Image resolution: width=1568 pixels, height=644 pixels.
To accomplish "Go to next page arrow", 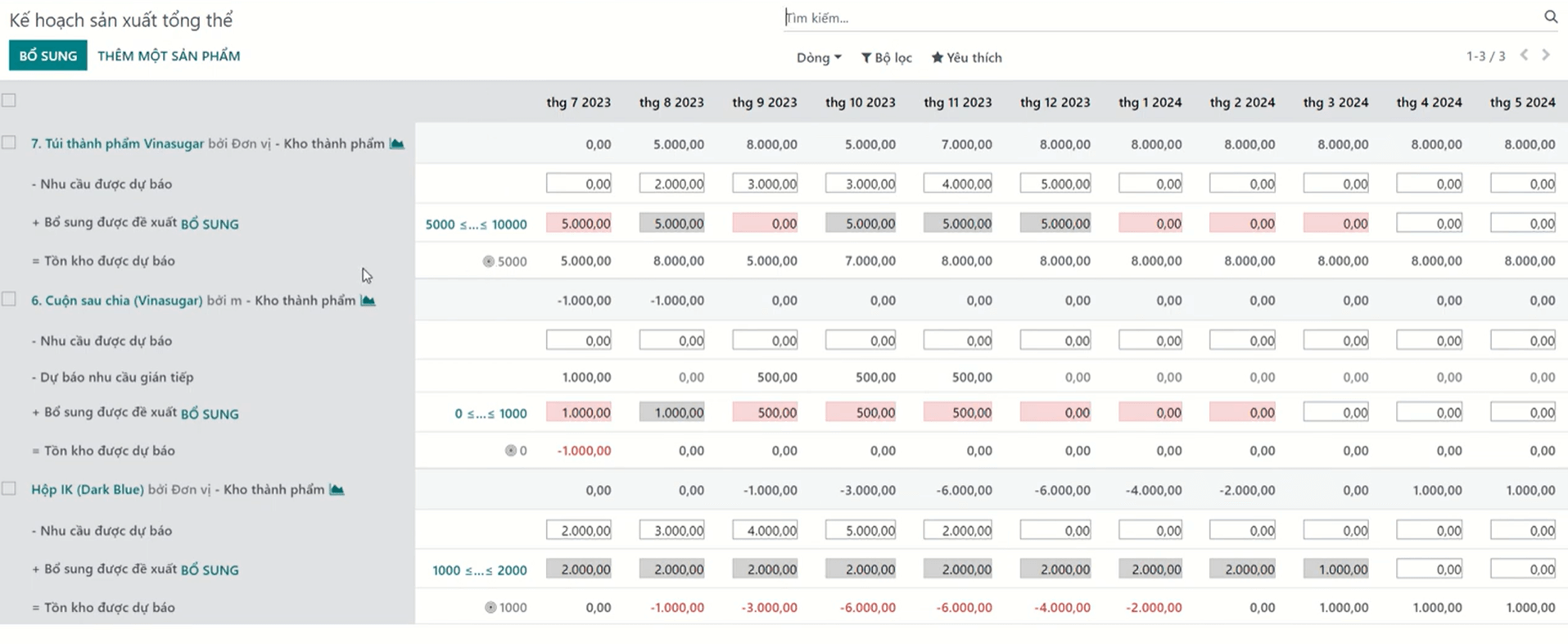I will tap(1546, 55).
